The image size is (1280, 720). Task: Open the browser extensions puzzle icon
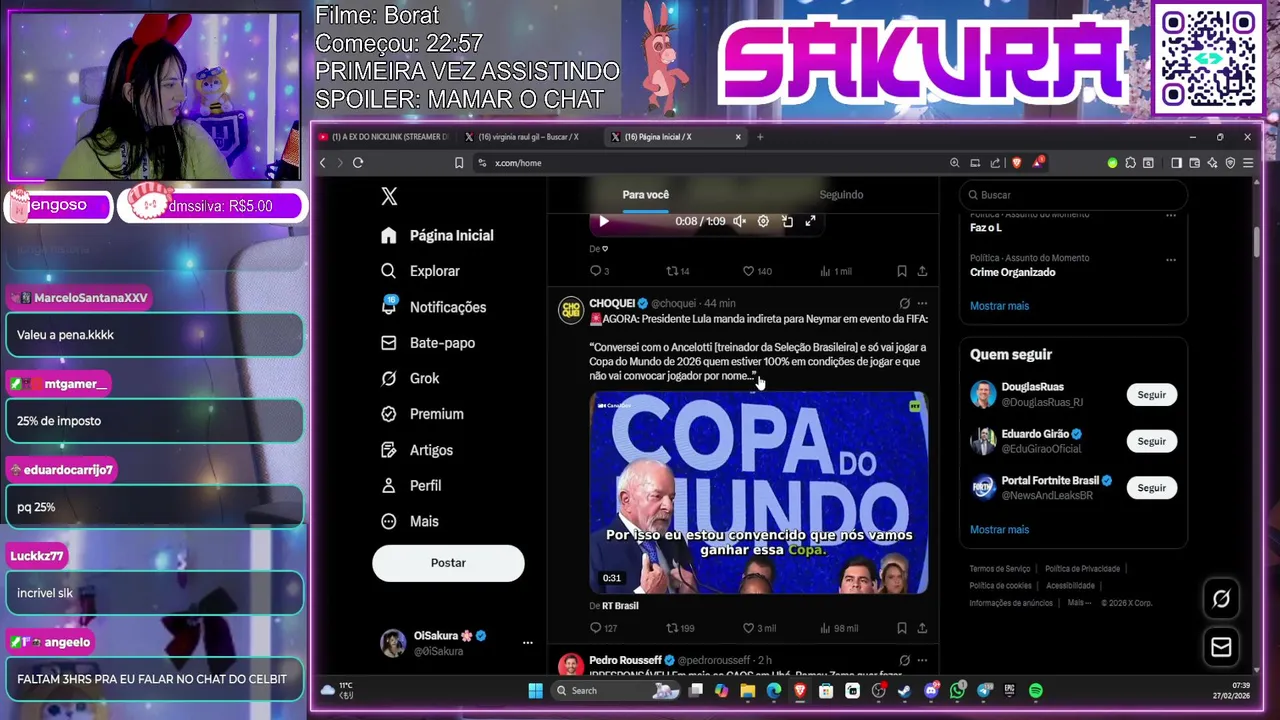pyautogui.click(x=1130, y=163)
